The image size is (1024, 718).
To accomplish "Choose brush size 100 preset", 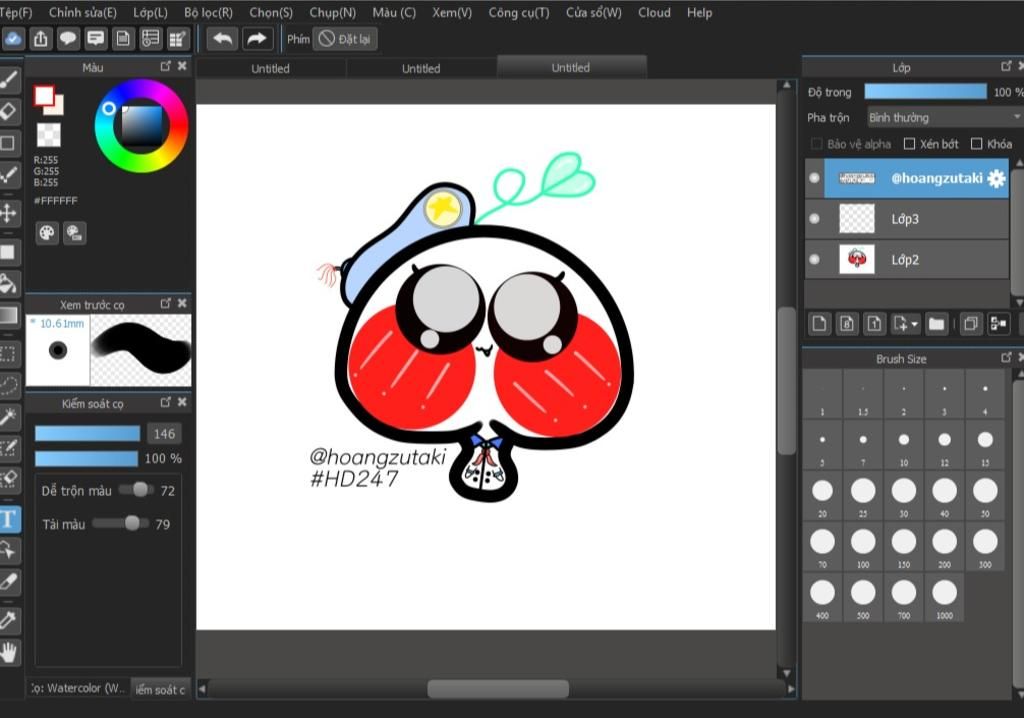I will pyautogui.click(x=863, y=547).
